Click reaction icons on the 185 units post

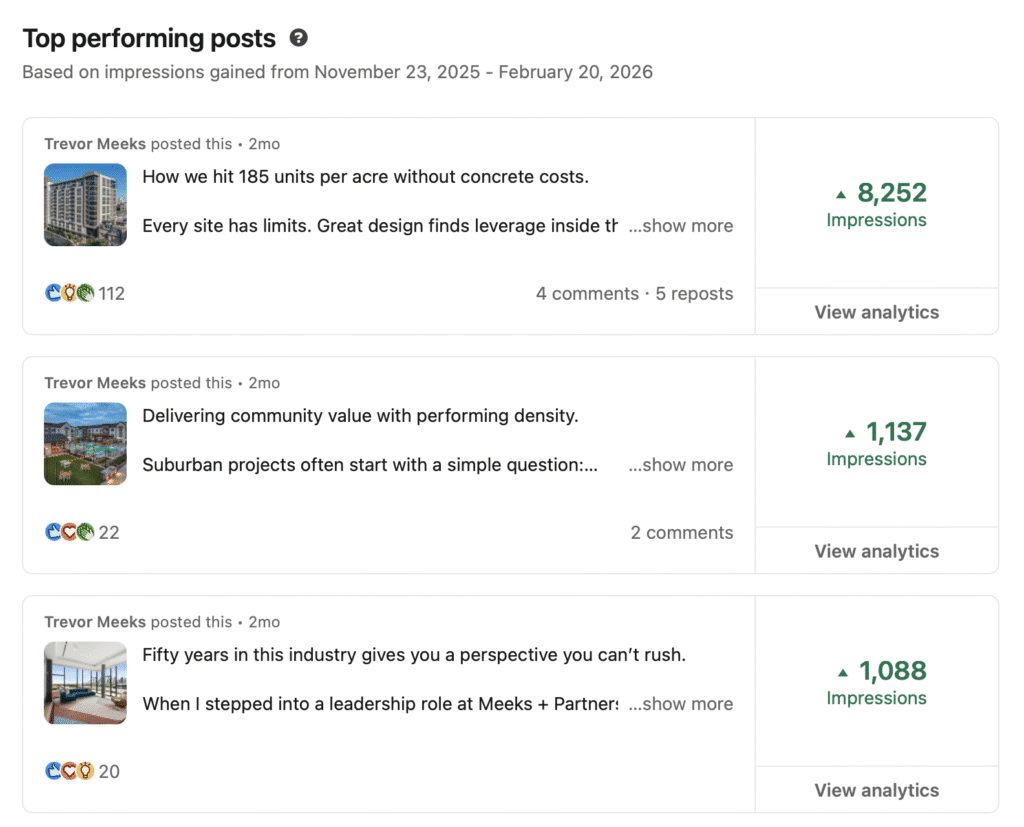69,294
